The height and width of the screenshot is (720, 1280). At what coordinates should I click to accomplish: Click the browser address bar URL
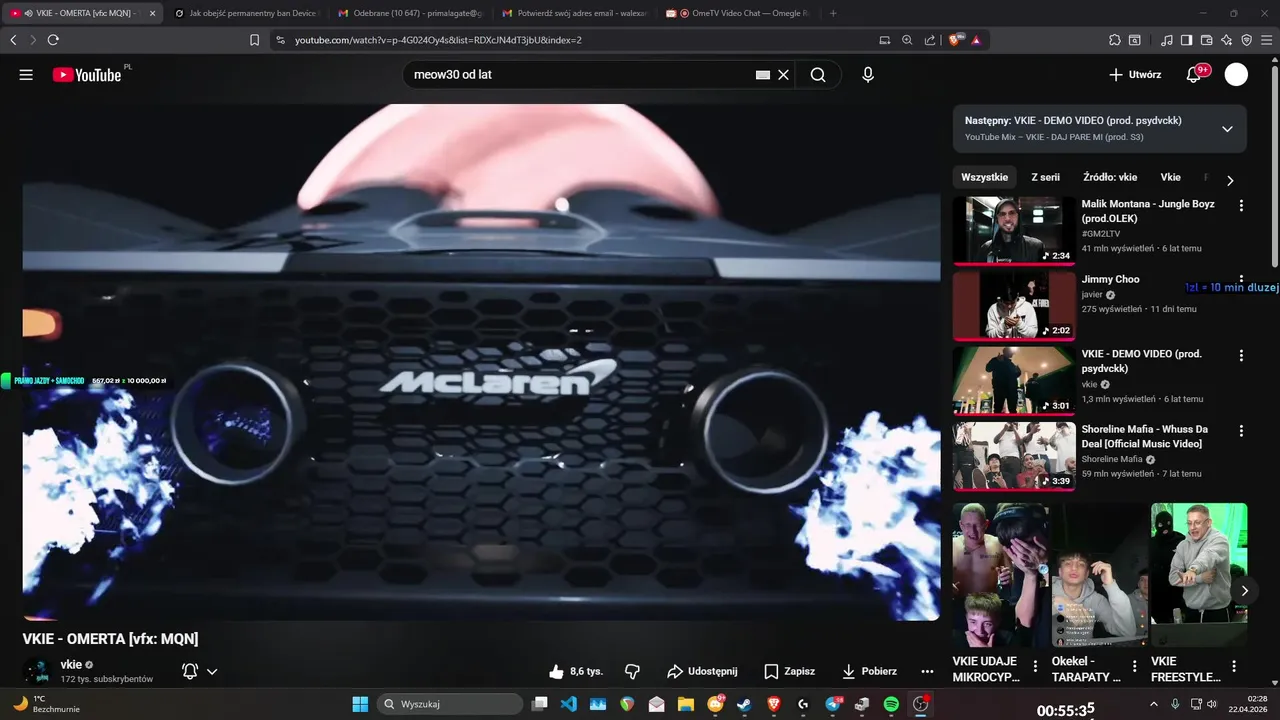(x=438, y=40)
